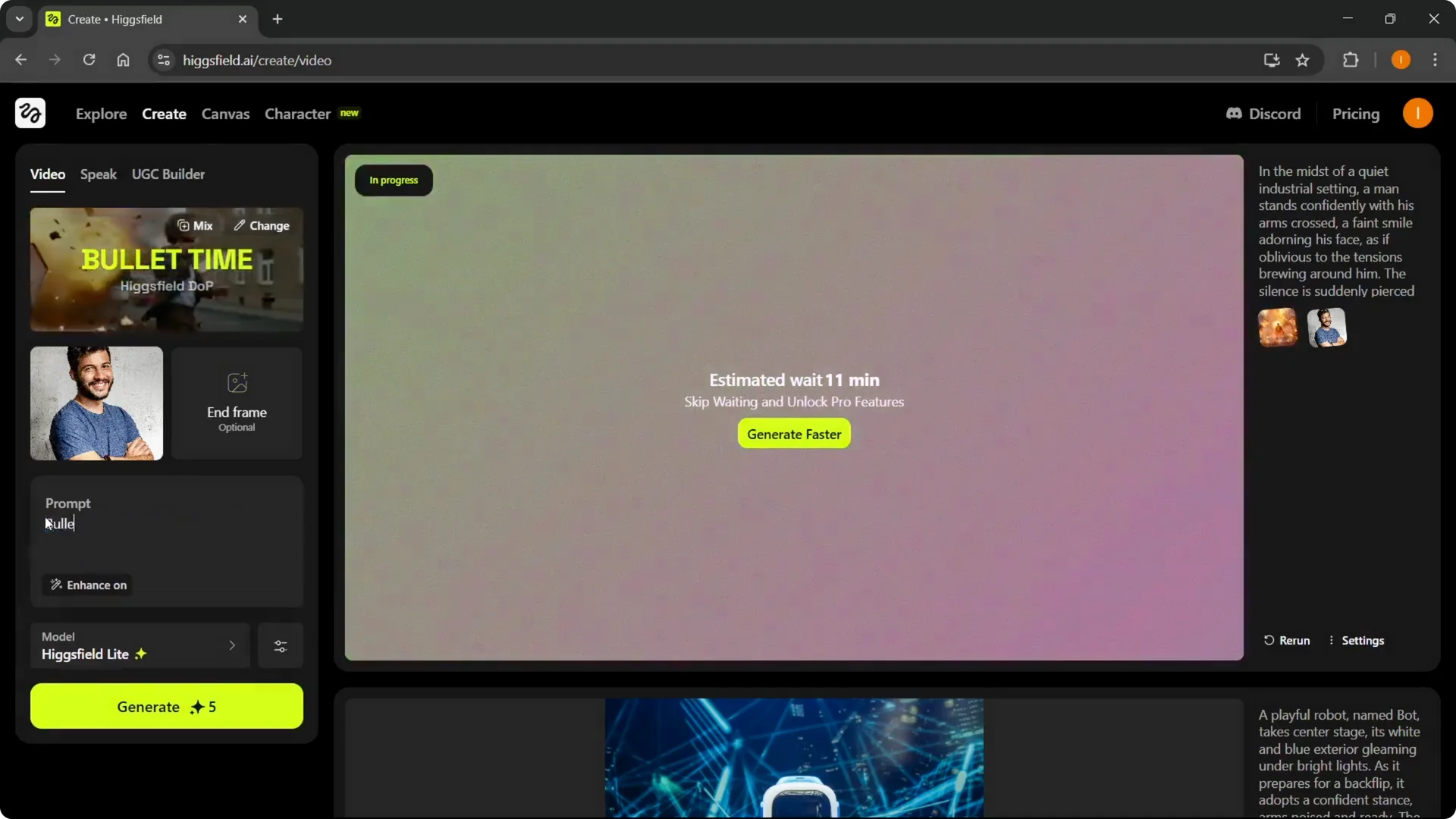Click the Generate Faster button
The width and height of the screenshot is (1456, 819).
tap(793, 434)
